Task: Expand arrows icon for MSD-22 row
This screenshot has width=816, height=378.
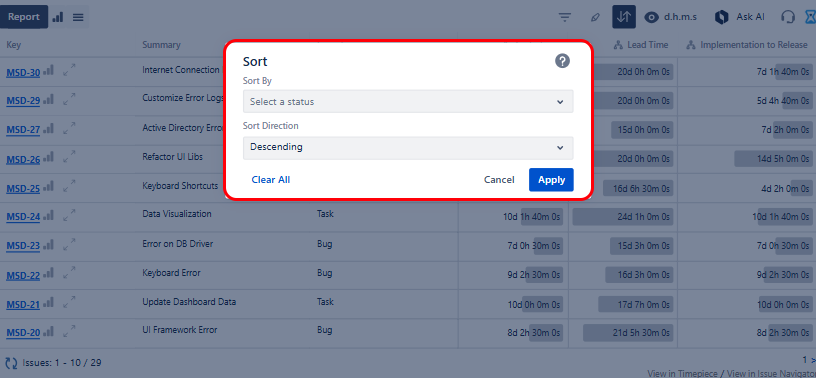Action: (x=69, y=273)
